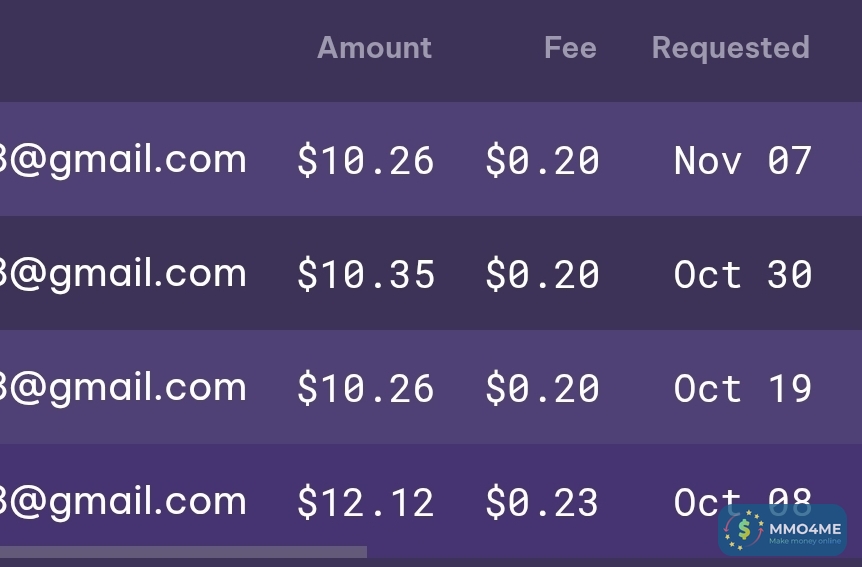
Task: Select the Oct 30 requested date
Action: click(742, 275)
